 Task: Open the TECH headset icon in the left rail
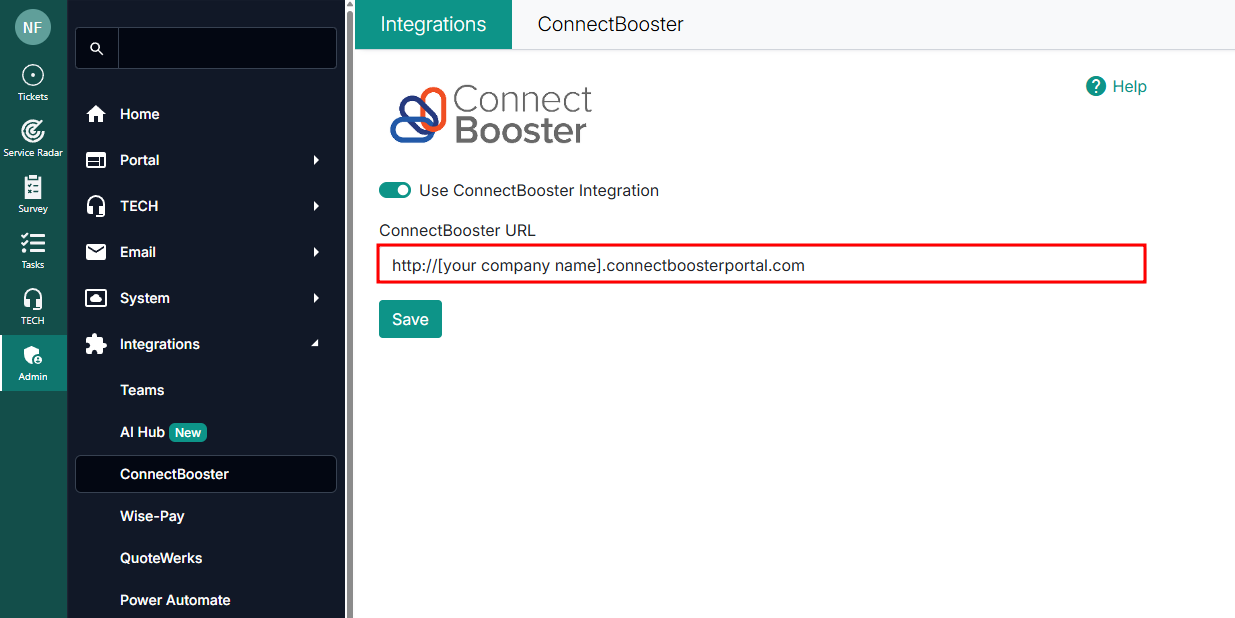[x=33, y=307]
